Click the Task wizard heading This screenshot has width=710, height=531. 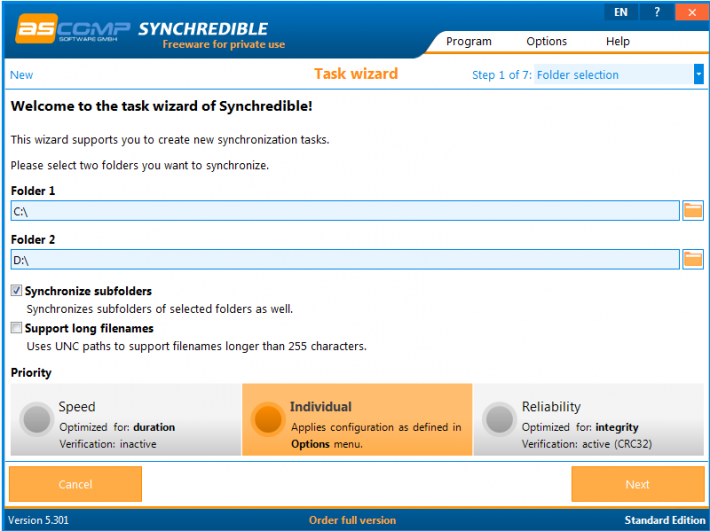point(356,74)
